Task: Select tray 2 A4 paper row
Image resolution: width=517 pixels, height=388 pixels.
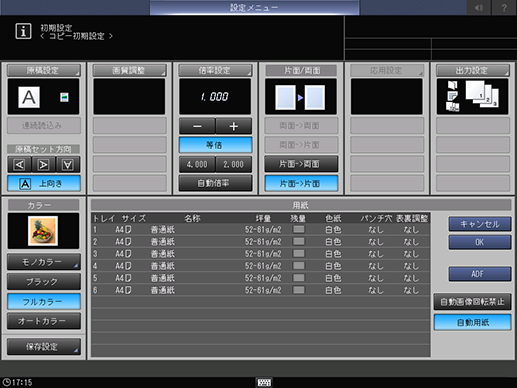Action: 261,241
